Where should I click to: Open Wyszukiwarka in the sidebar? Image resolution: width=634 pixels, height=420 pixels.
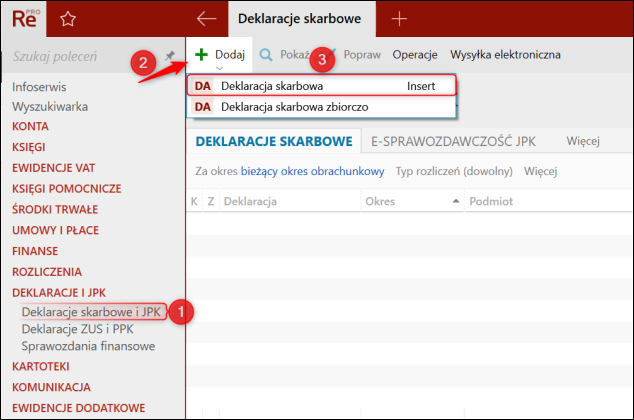pos(50,107)
